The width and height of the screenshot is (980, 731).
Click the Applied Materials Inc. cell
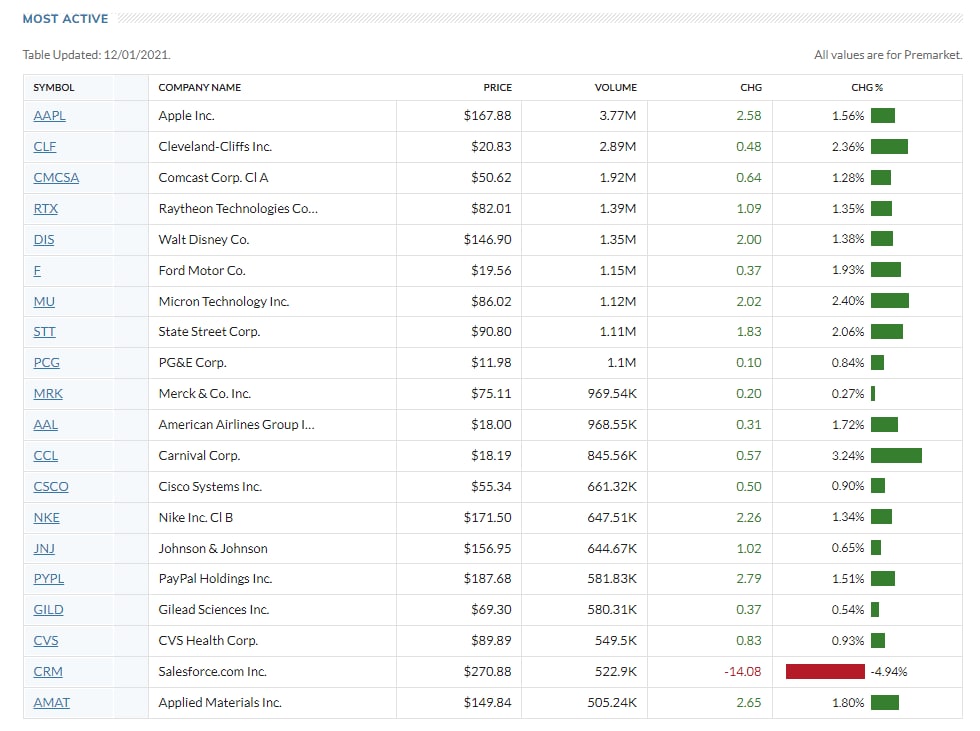pyautogui.click(x=220, y=702)
